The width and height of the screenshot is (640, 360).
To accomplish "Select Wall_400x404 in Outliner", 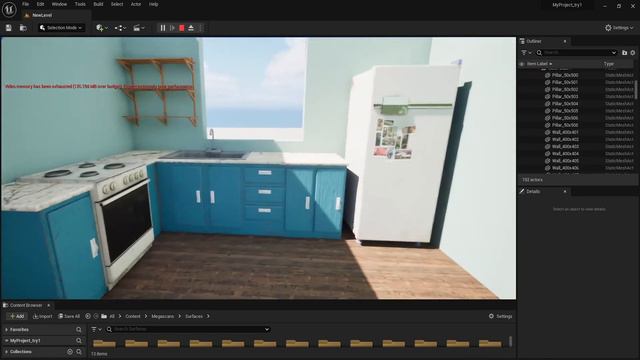I will (565, 154).
